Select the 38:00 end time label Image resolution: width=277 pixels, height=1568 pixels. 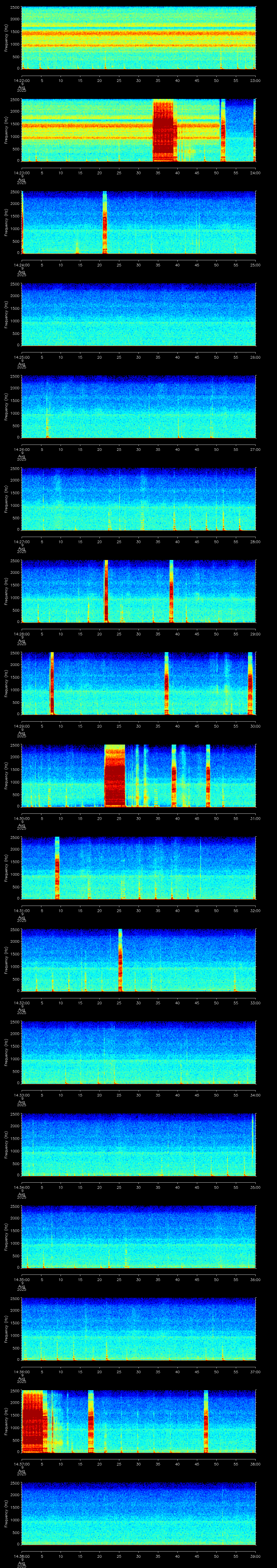tap(255, 1464)
